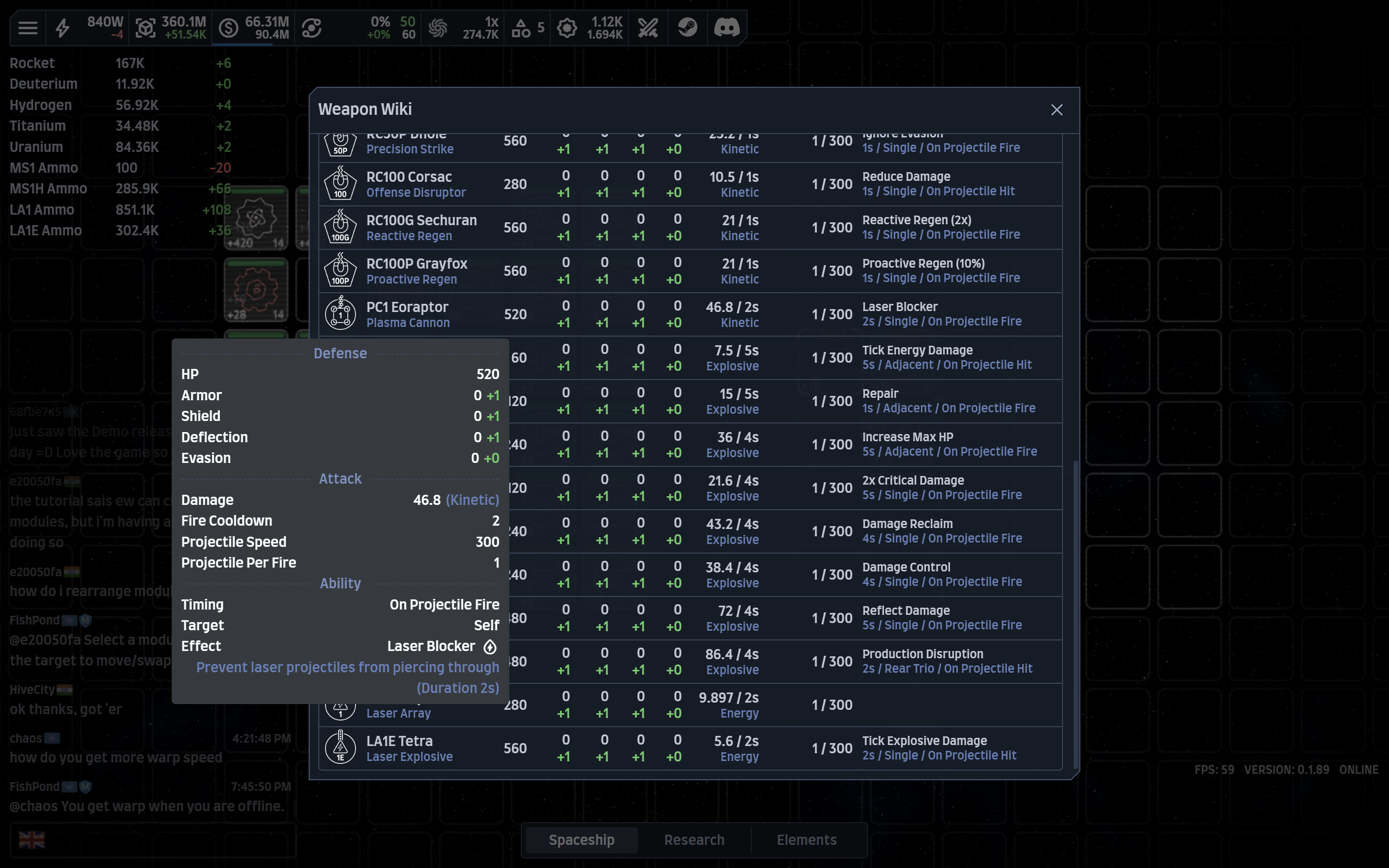Screen dimensions: 1389x868
Task: Click the lightning energy icon
Action: pyautogui.click(x=63, y=27)
